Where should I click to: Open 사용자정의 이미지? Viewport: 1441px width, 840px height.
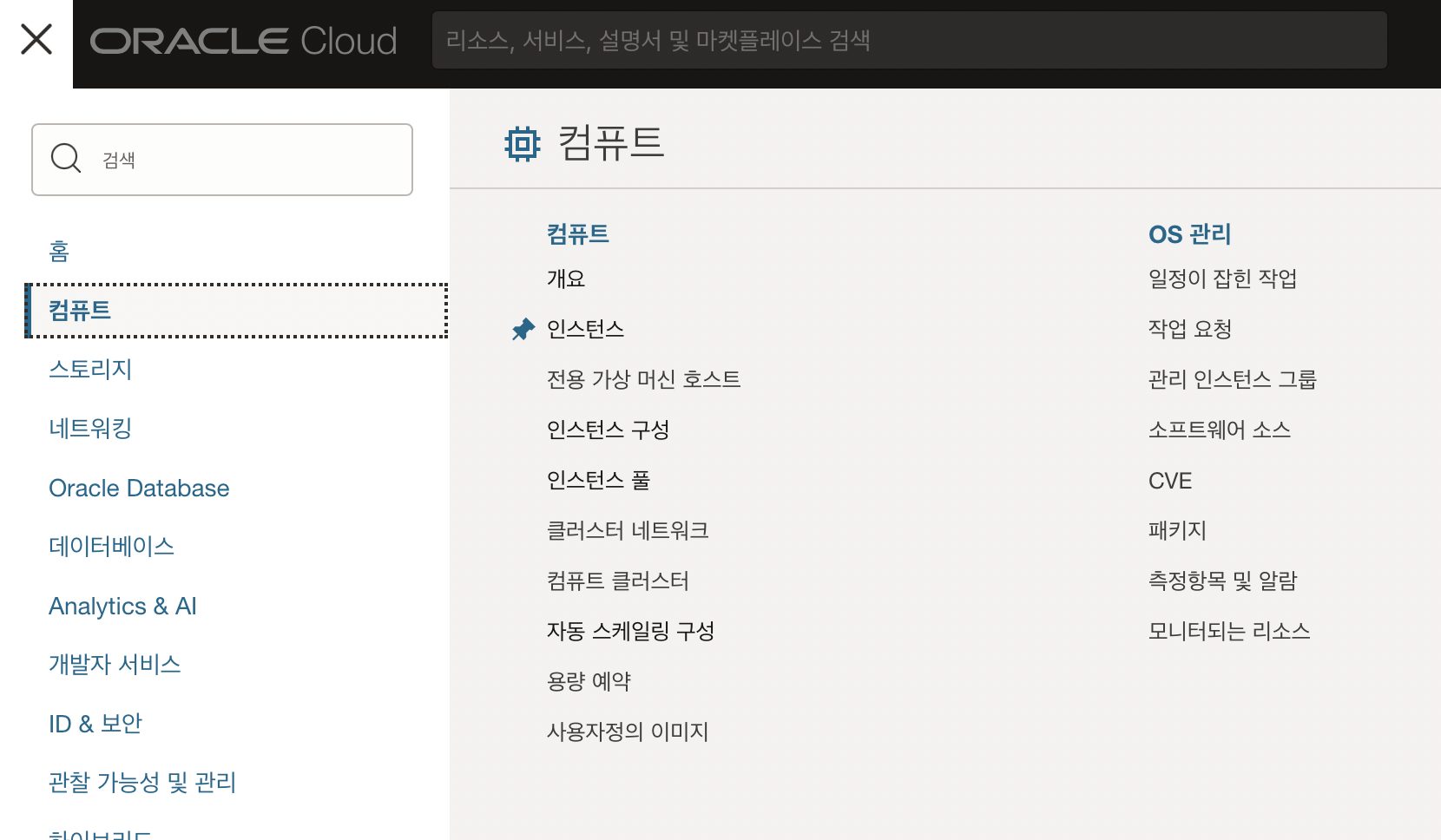click(x=628, y=732)
